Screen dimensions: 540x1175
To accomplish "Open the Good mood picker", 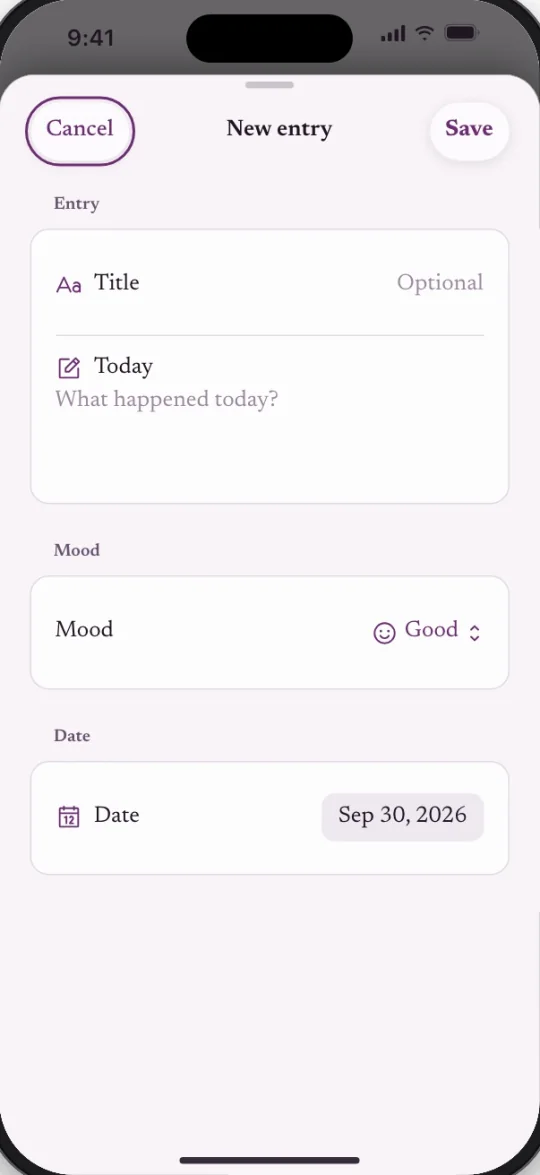I will tap(426, 632).
